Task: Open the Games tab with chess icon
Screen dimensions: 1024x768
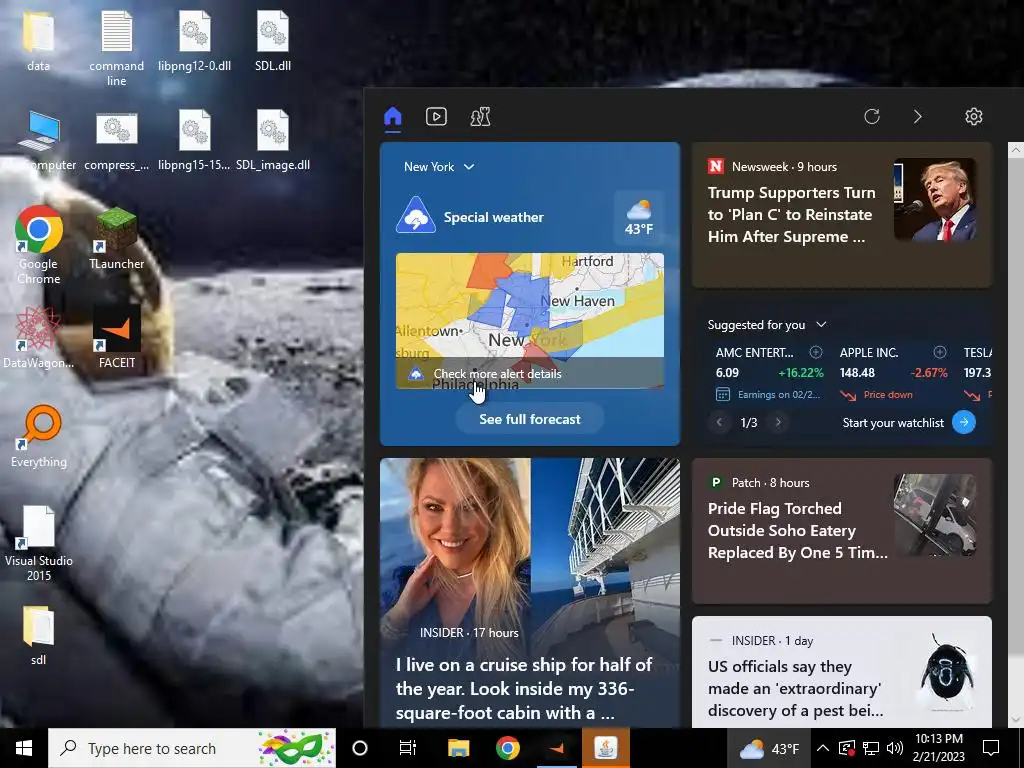Action: click(481, 117)
